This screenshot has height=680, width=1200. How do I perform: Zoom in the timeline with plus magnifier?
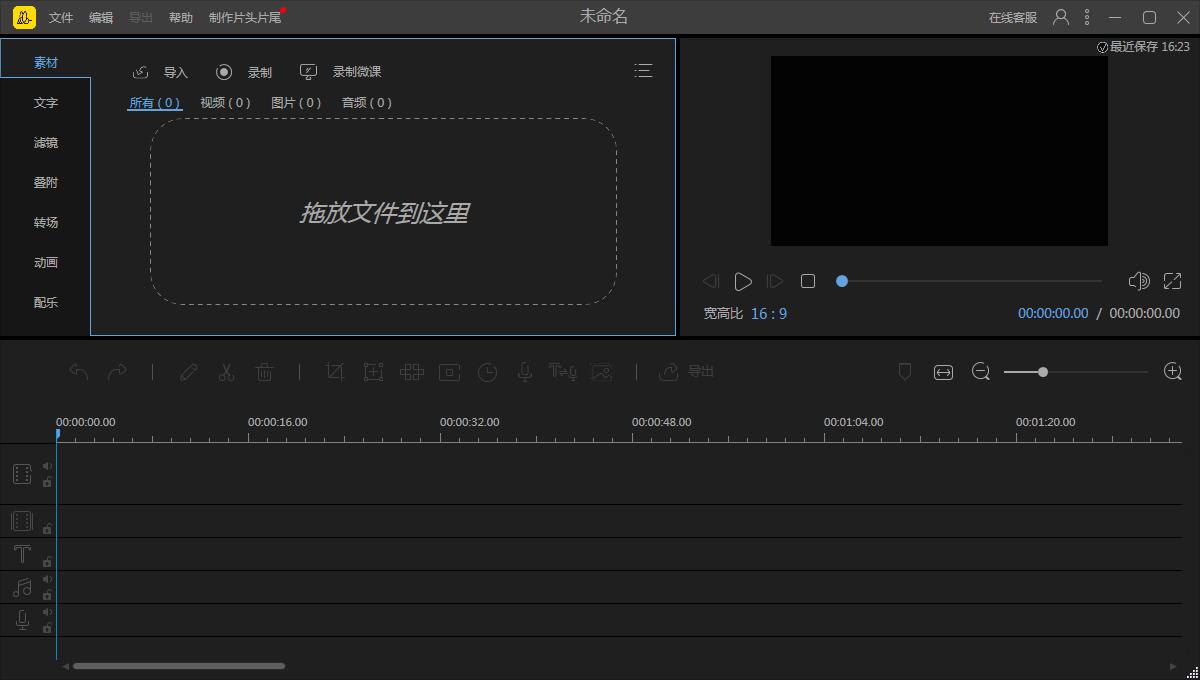1173,372
